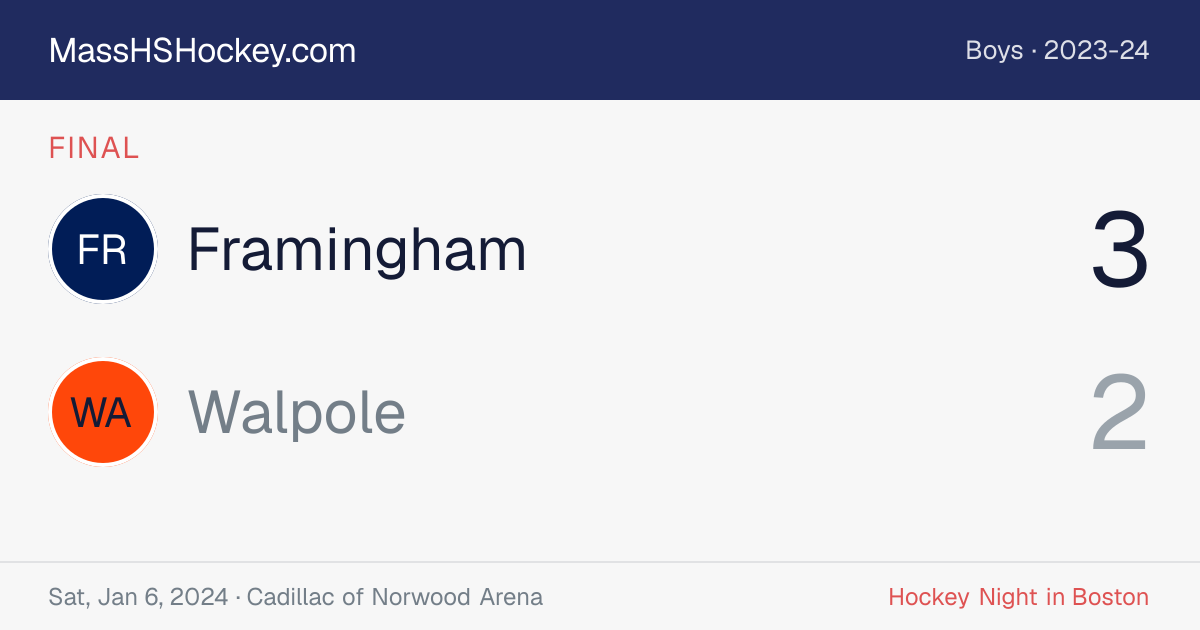Click the dark navy header bar
The width and height of the screenshot is (1200, 630).
[600, 50]
